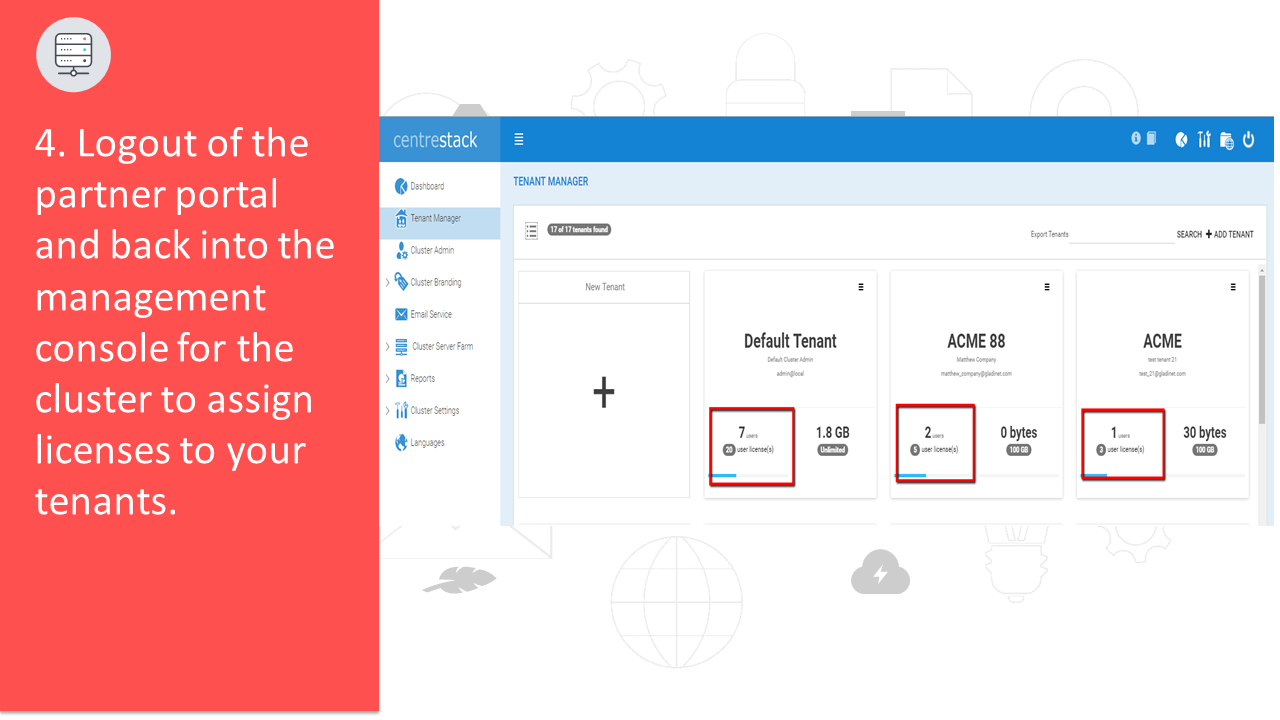
Task: Open the Reports menu item
Action: click(423, 378)
